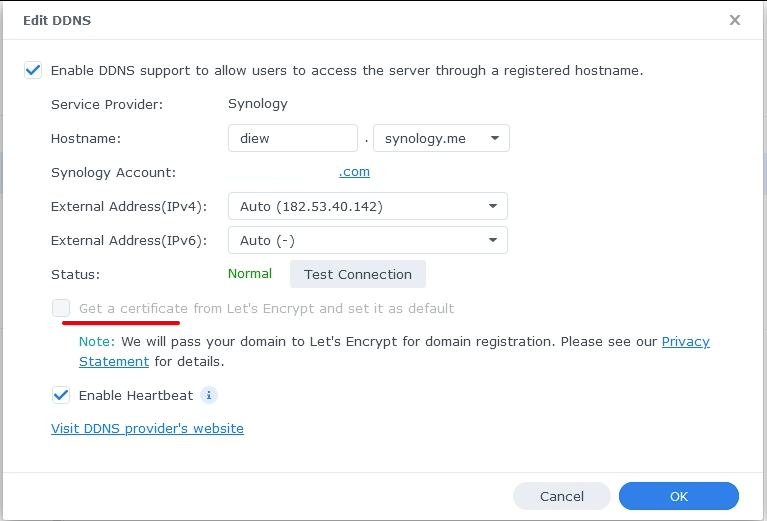
Task: Check the Let's Encrypt certificate checkbox
Action: [62, 308]
